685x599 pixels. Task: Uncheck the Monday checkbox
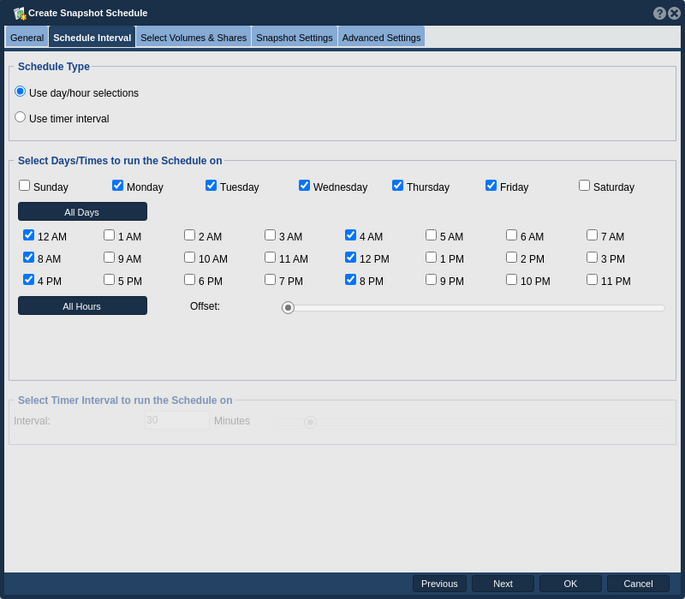pos(118,186)
